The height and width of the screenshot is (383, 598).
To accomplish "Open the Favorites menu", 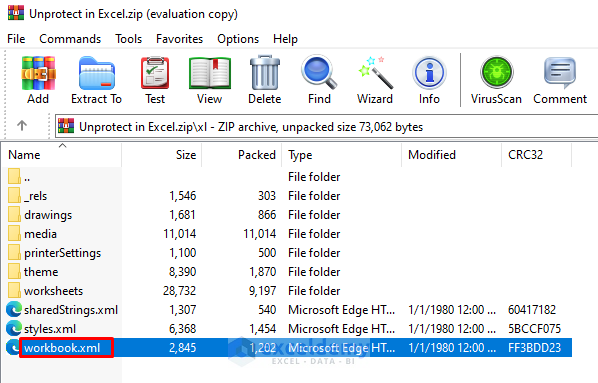I will click(179, 39).
